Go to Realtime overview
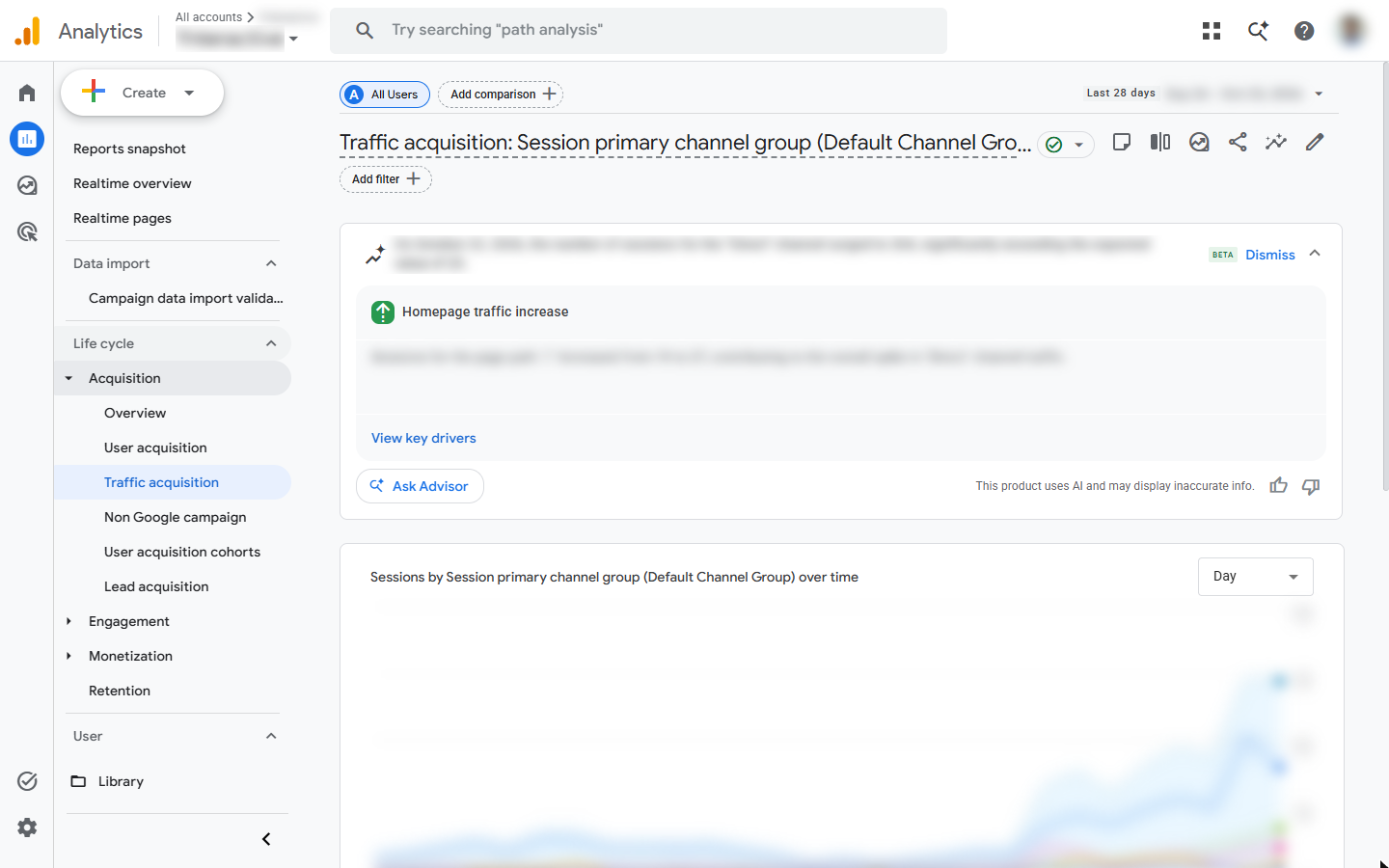1389x868 pixels. click(132, 184)
